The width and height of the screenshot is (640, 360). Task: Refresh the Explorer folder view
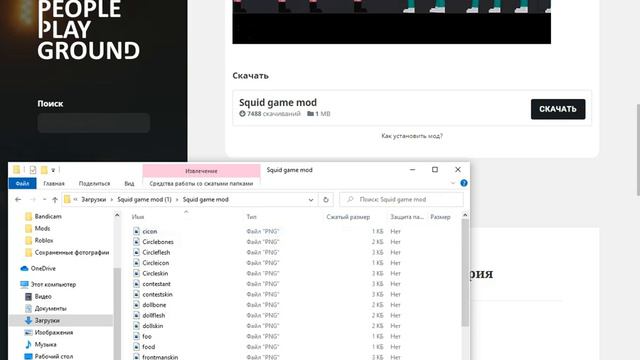point(326,200)
